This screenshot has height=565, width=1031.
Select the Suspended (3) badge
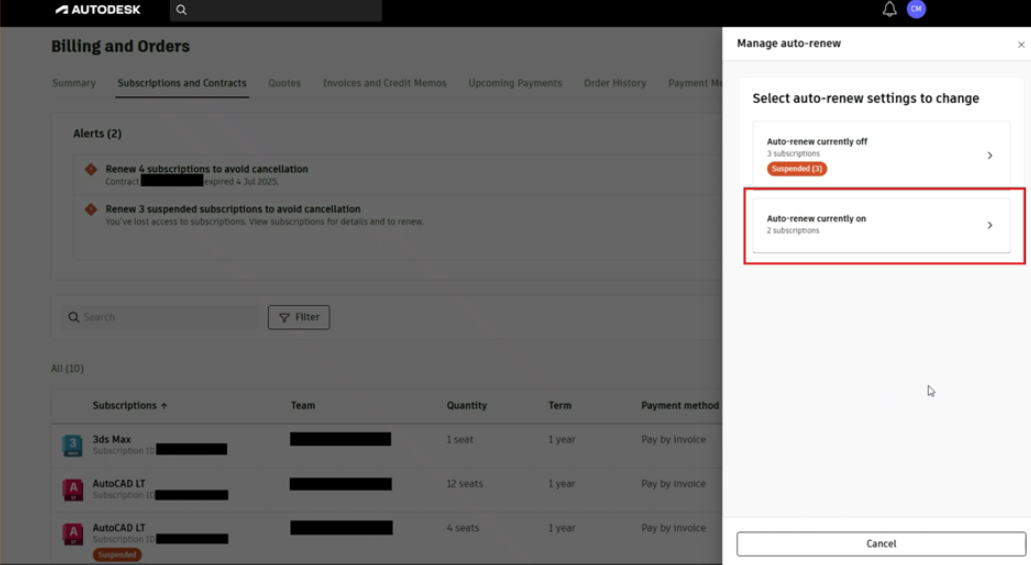tap(797, 169)
